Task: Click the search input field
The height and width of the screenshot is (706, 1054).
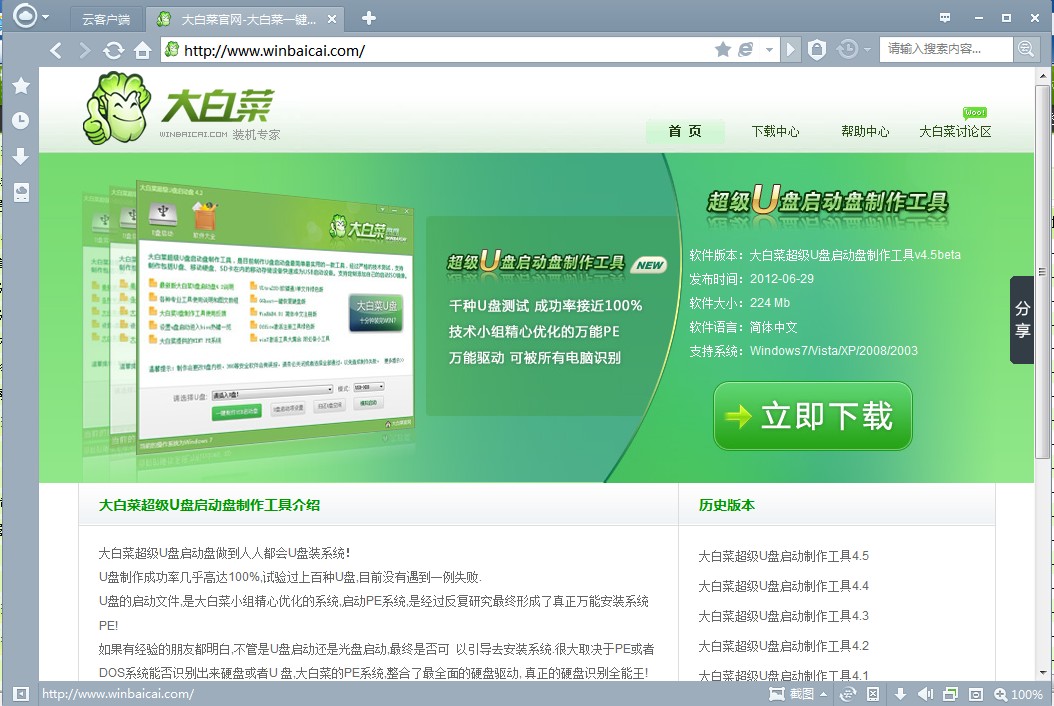Action: pyautogui.click(x=945, y=49)
